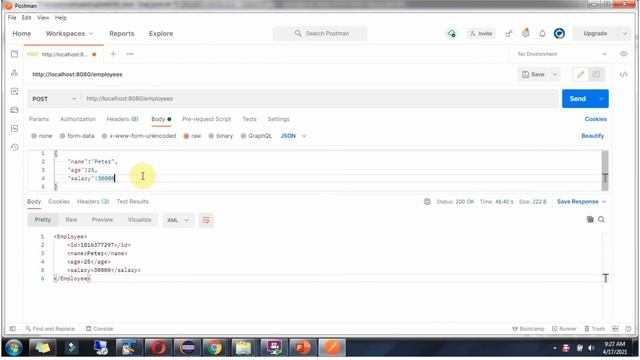Screen dimensions: 640x360
Task: Open the JSON body format dropdown
Action: 293,136
